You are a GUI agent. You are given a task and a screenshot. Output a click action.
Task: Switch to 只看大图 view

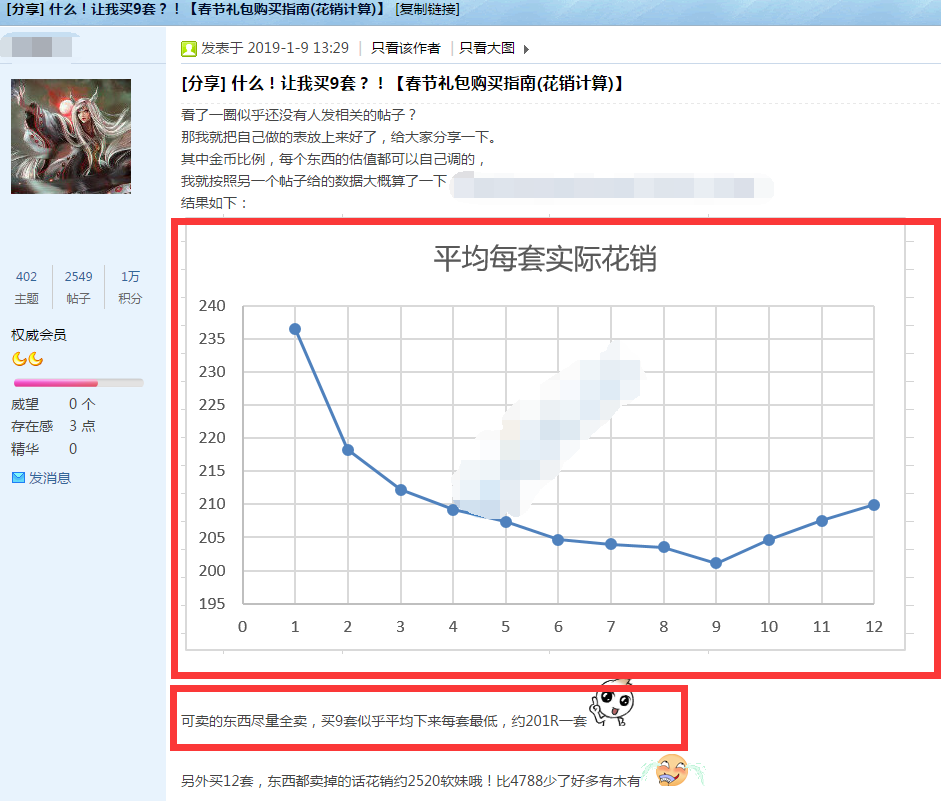pos(486,48)
